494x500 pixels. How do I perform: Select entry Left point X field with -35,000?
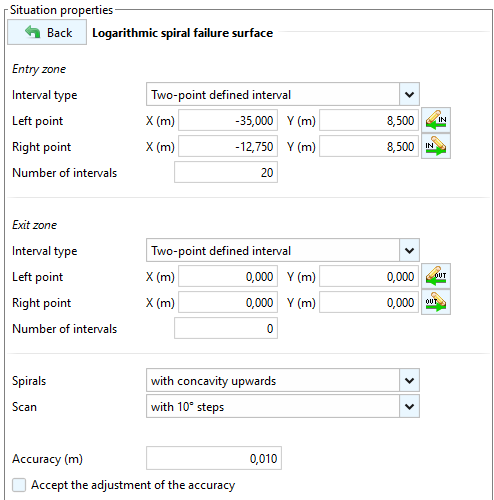click(228, 120)
